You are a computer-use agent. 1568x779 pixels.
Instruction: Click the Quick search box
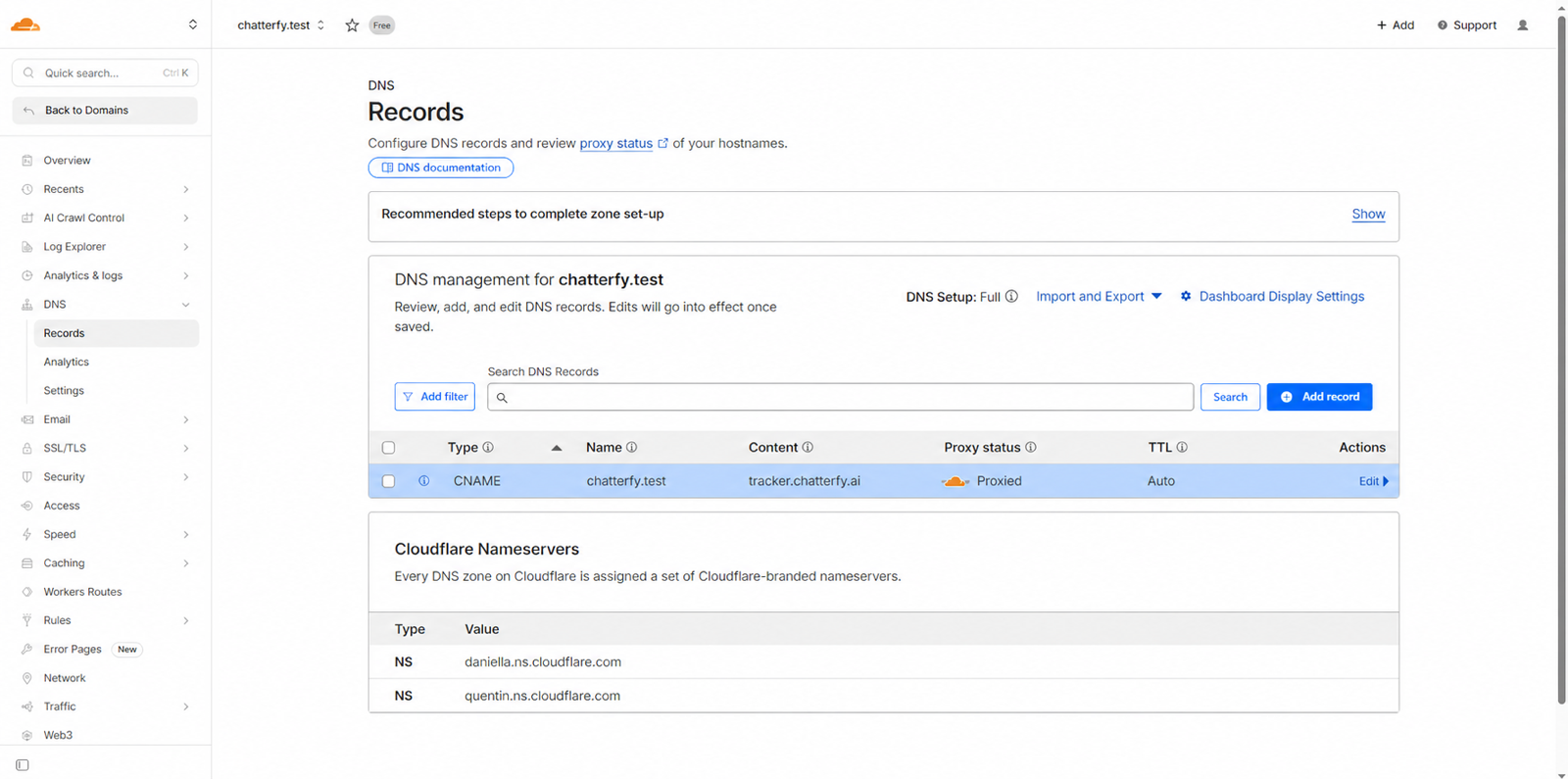point(105,73)
